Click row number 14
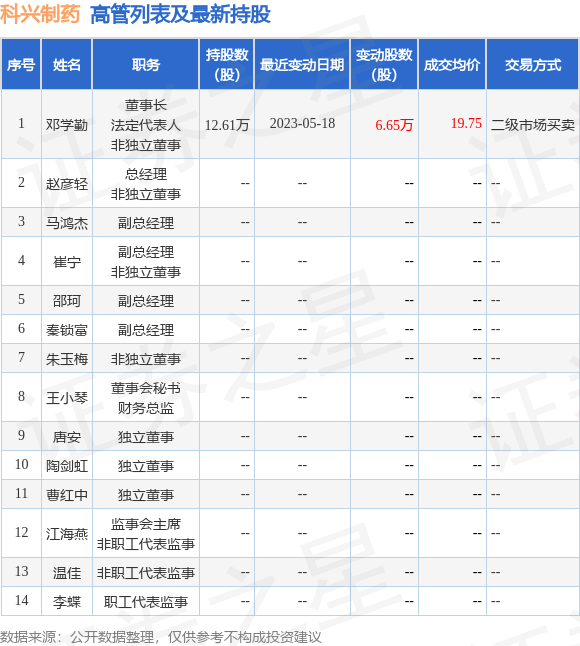 (21, 600)
